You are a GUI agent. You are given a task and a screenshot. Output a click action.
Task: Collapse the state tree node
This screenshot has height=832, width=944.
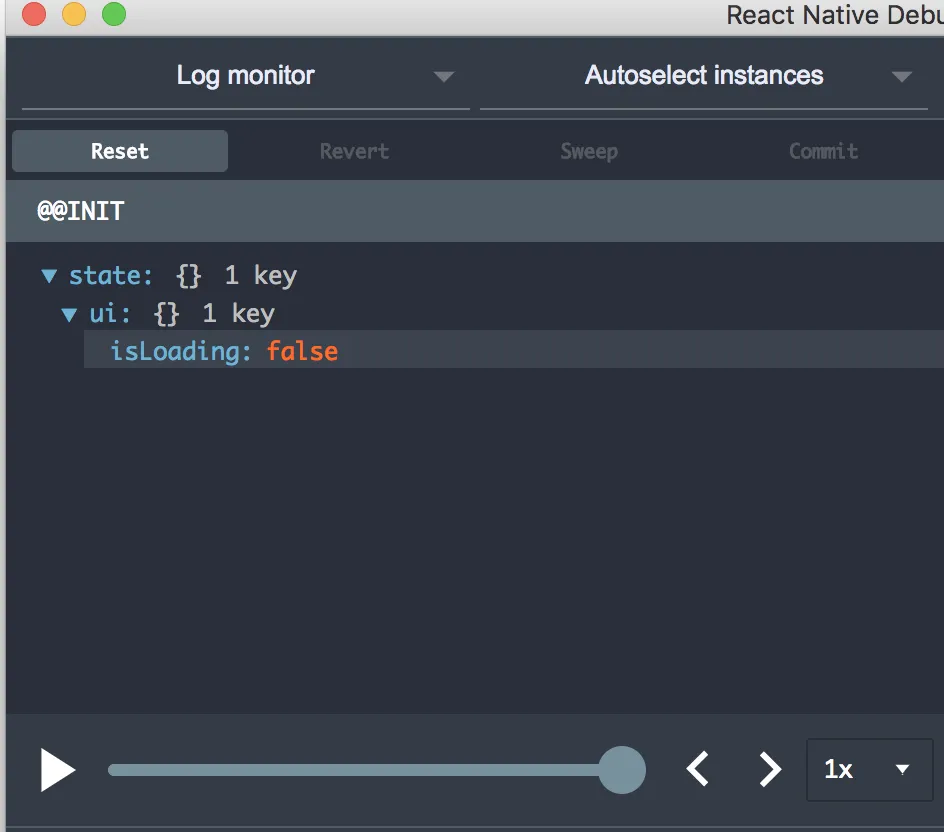tap(49, 276)
